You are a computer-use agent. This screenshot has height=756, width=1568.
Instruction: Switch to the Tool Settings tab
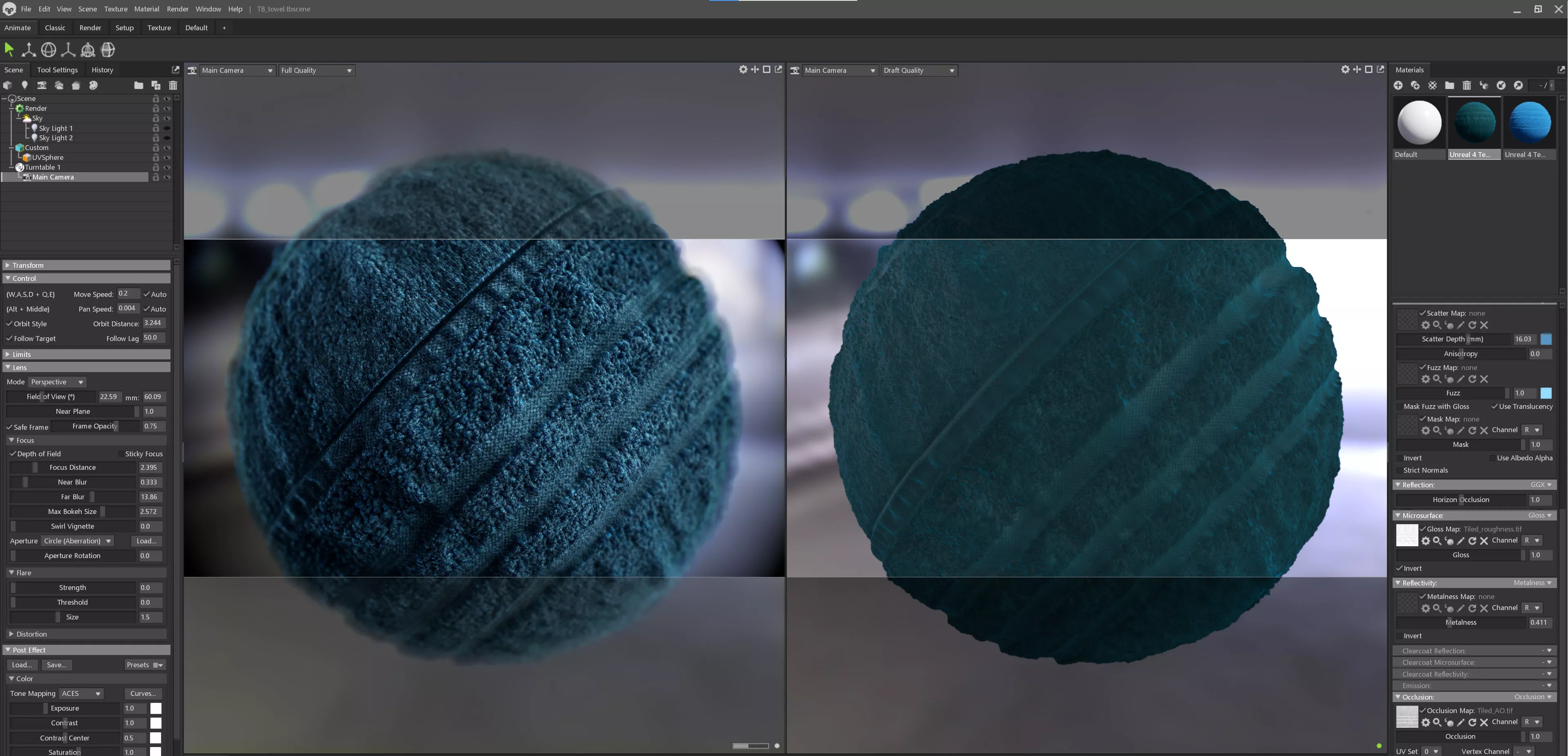click(57, 70)
